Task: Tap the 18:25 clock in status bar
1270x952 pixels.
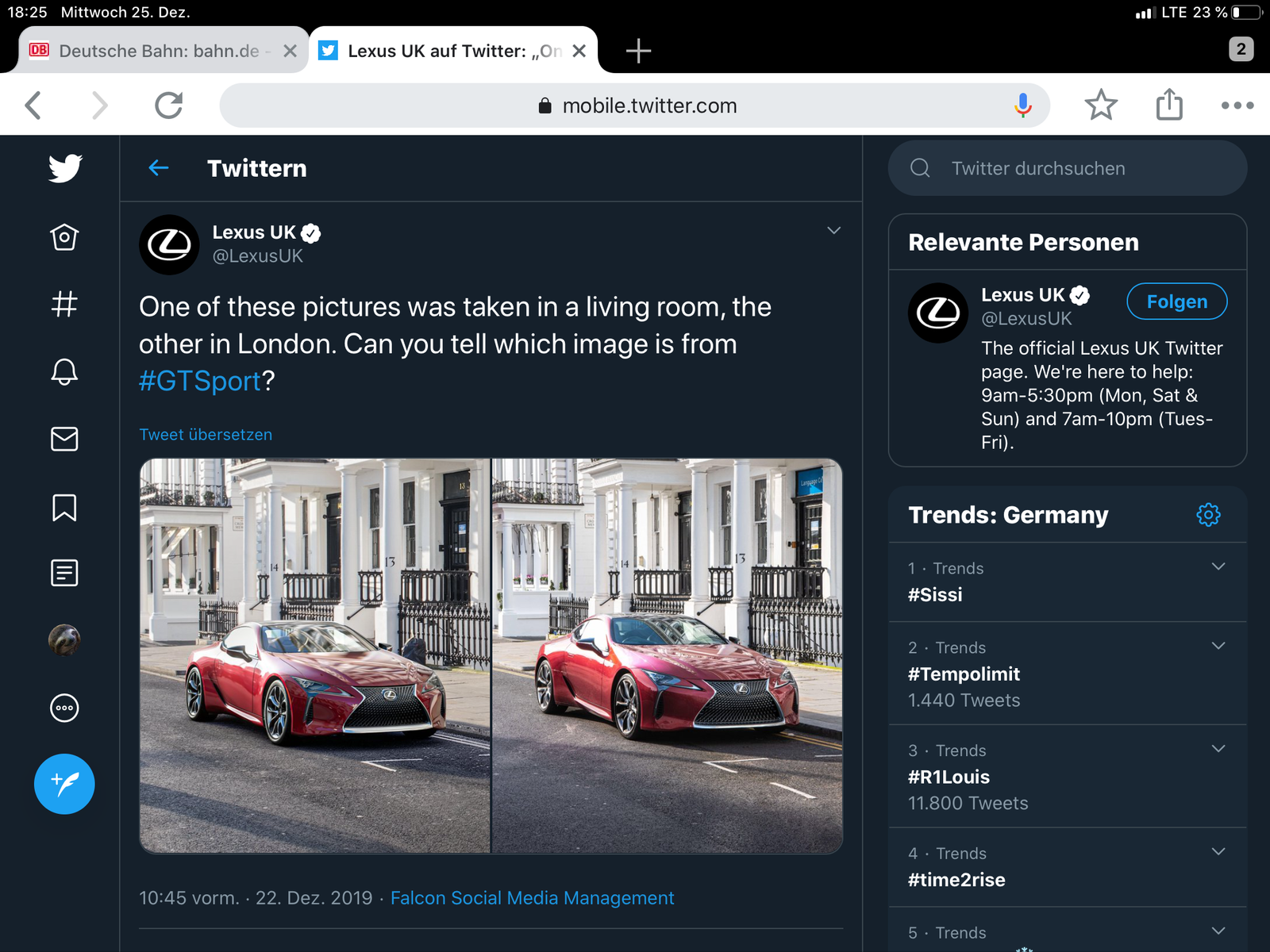Action: [x=28, y=13]
